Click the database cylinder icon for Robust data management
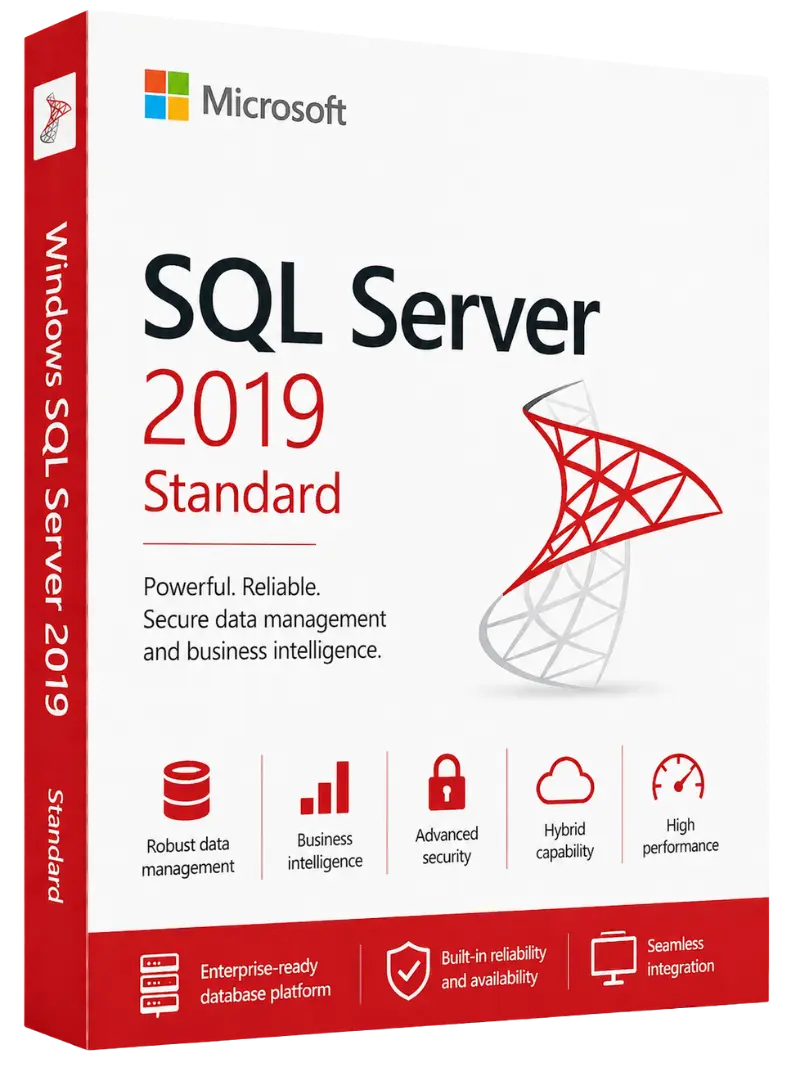This screenshot has height=1067, width=800. (x=187, y=790)
